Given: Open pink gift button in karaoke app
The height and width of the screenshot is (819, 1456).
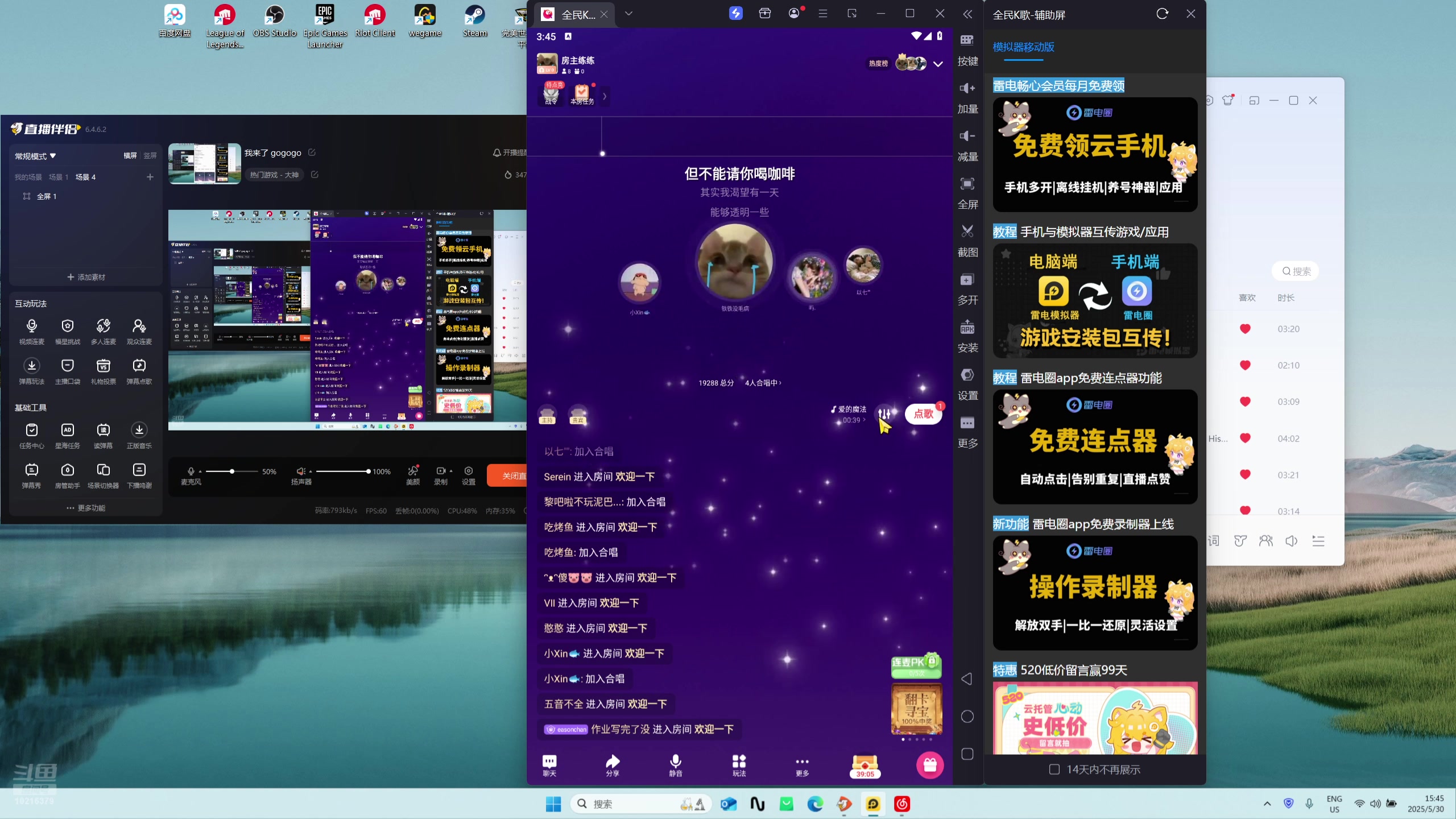Looking at the screenshot, I should pos(930,765).
